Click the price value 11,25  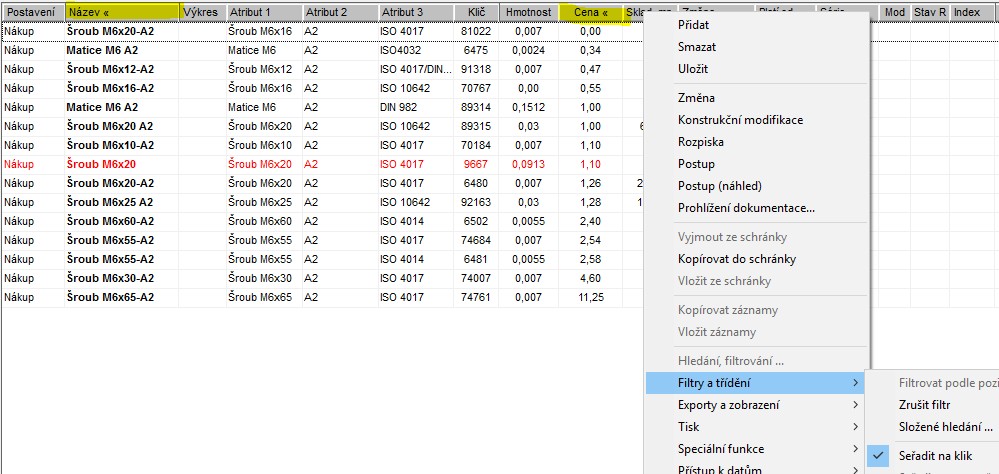click(x=591, y=298)
